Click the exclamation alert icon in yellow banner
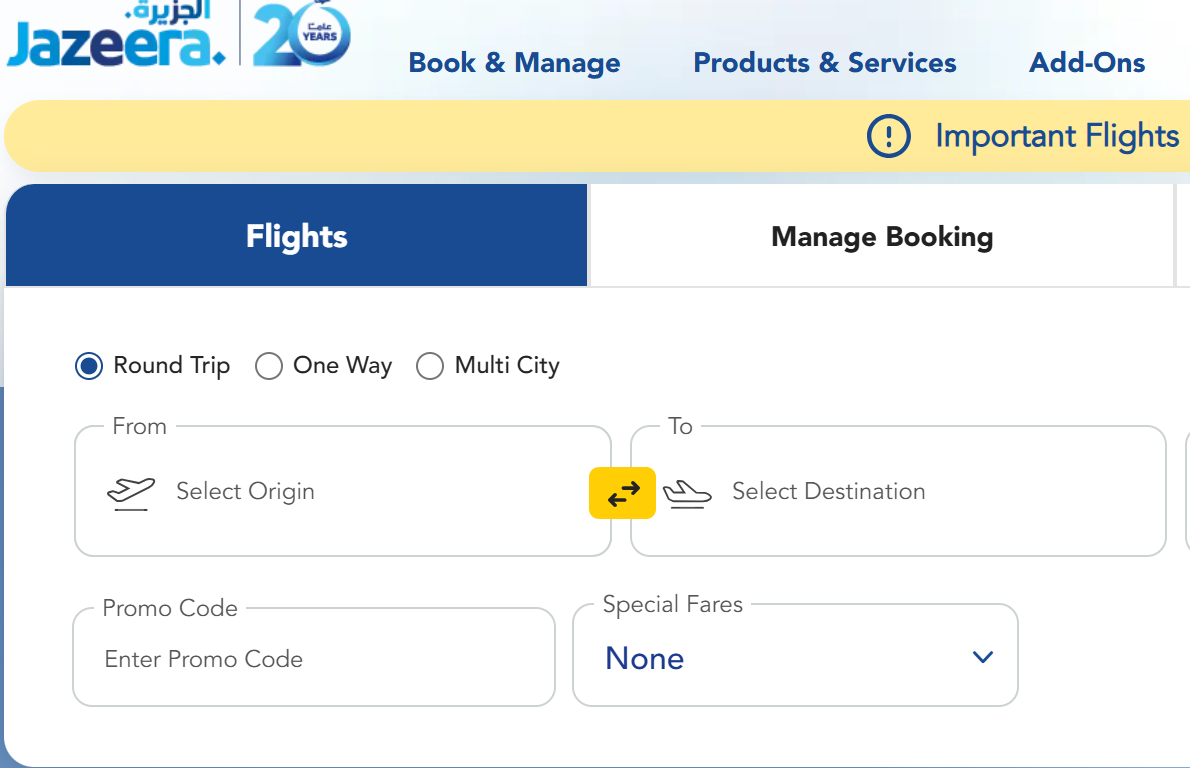Viewport: 1190px width, 768px height. coord(888,136)
